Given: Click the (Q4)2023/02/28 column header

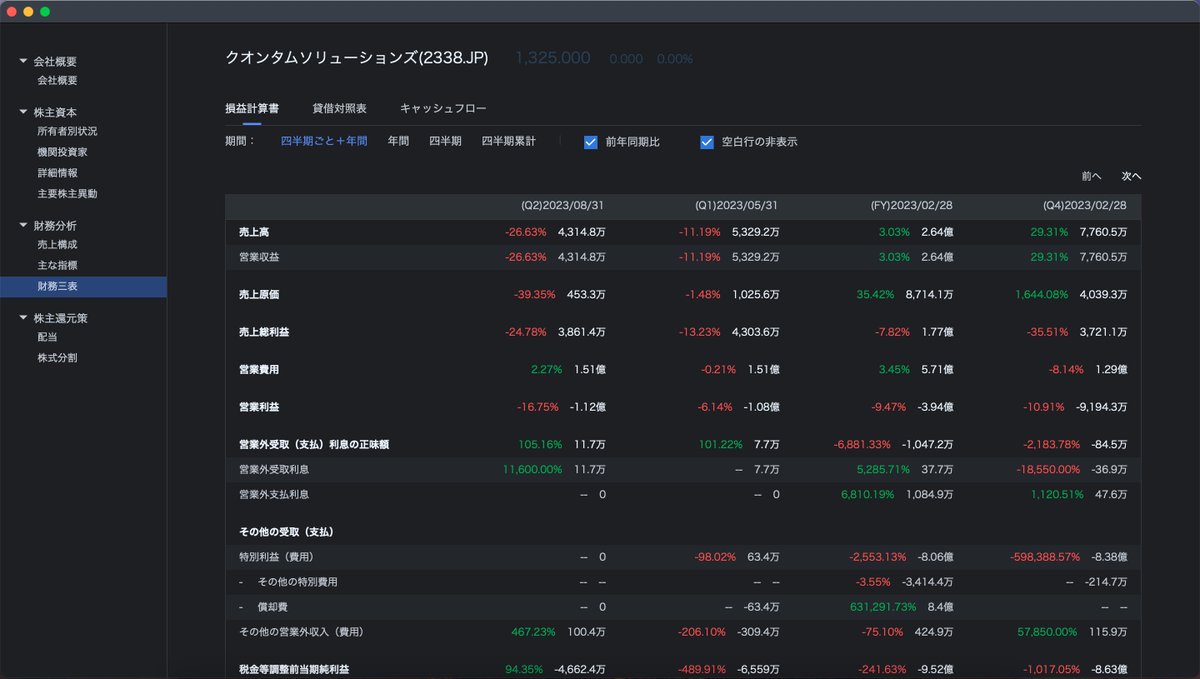Looking at the screenshot, I should coord(1085,206).
